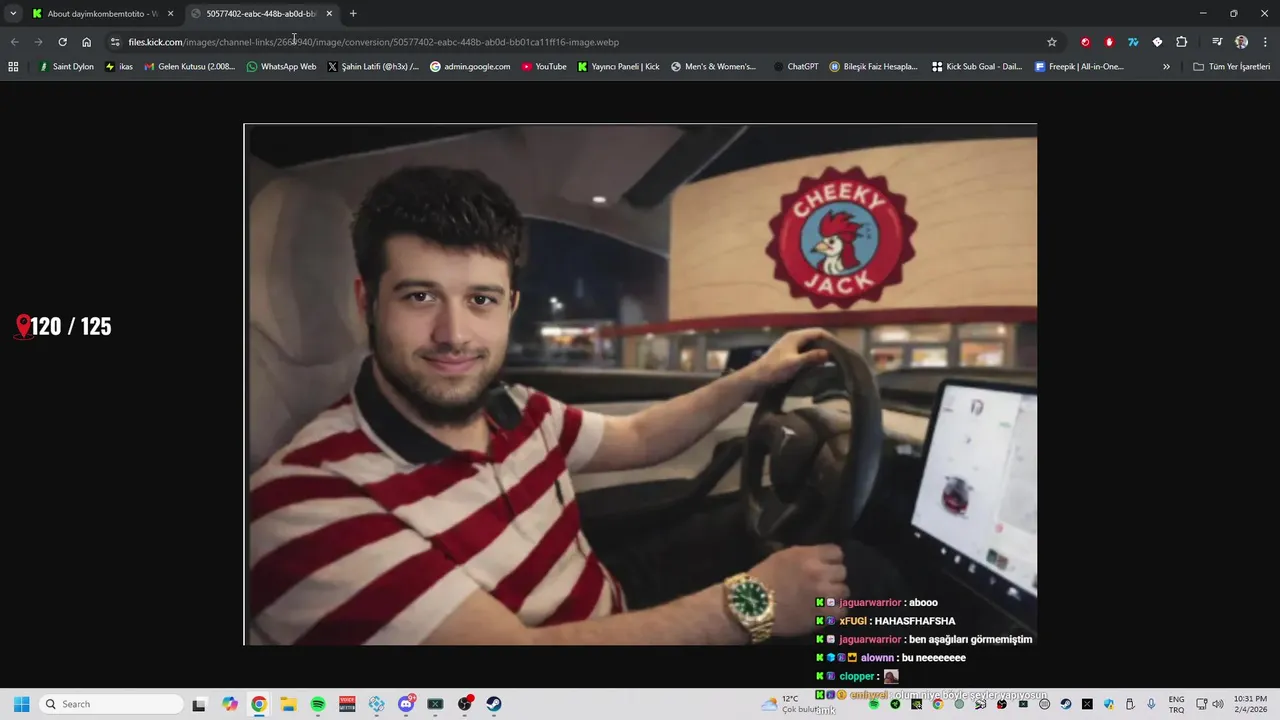Open the Chrome extensions puzzle menu
This screenshot has width=1280, height=720.
tap(1182, 42)
